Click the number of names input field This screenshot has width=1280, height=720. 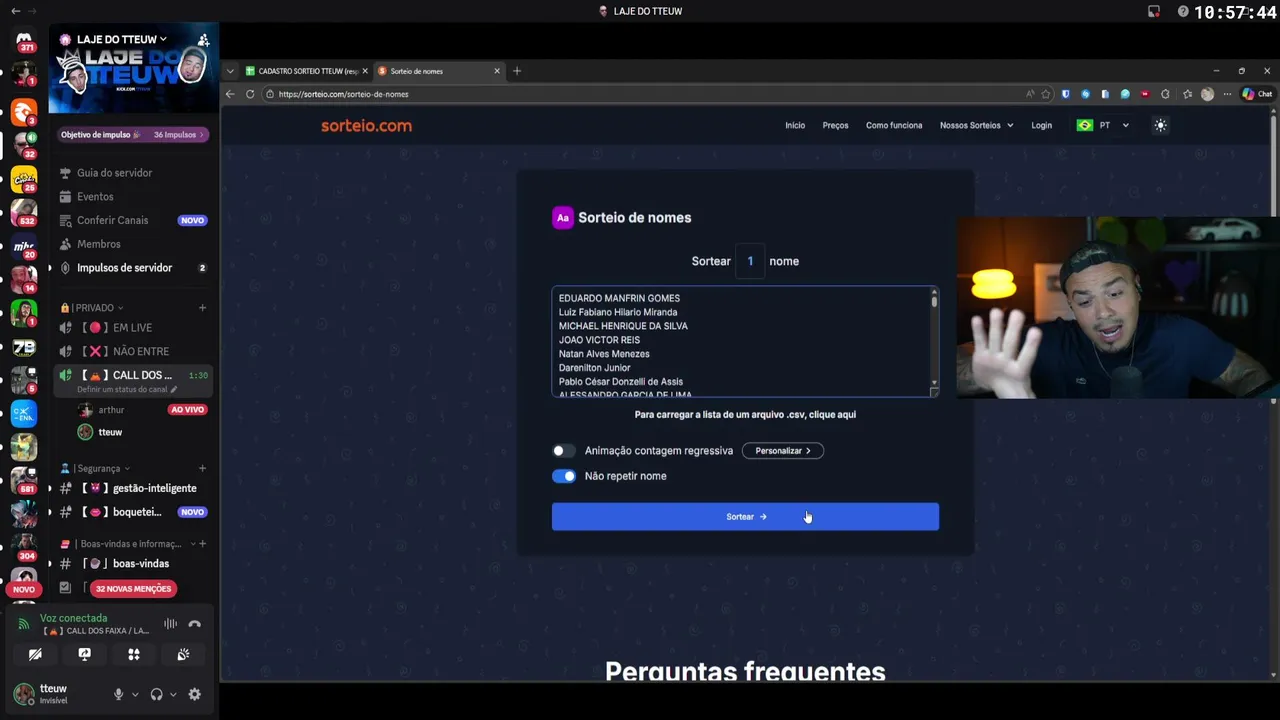tap(750, 261)
